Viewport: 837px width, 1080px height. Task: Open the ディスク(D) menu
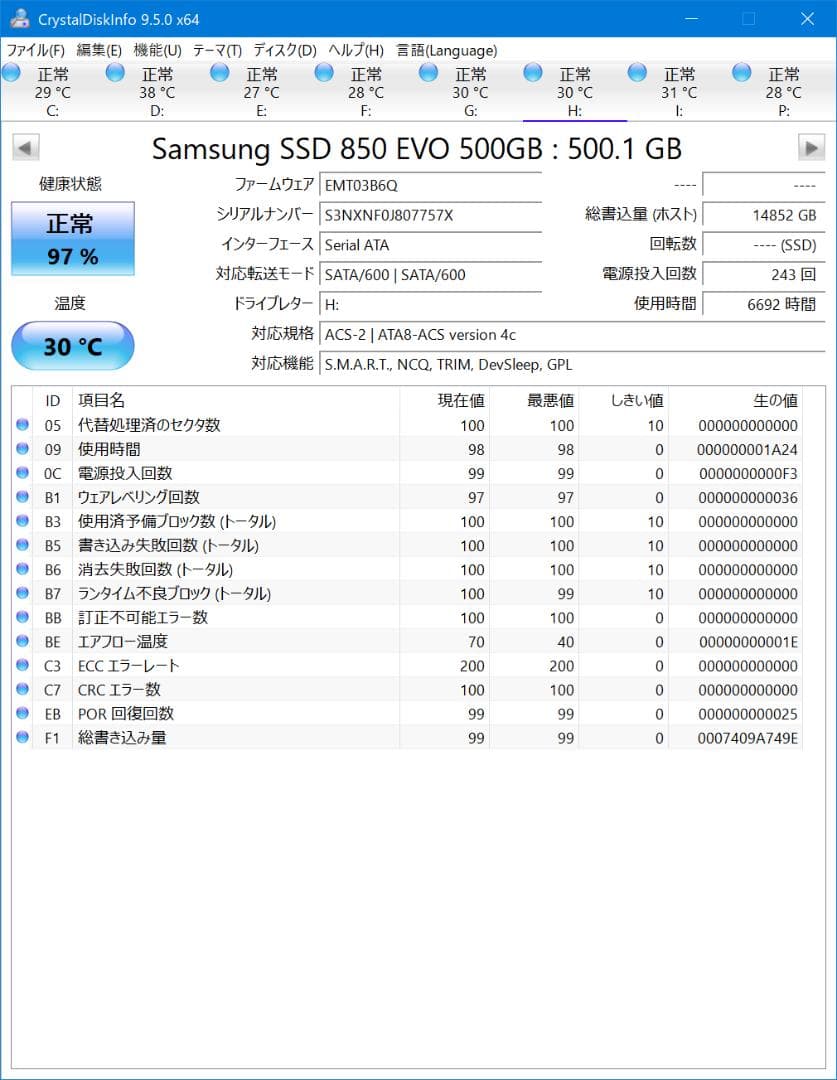[285, 50]
